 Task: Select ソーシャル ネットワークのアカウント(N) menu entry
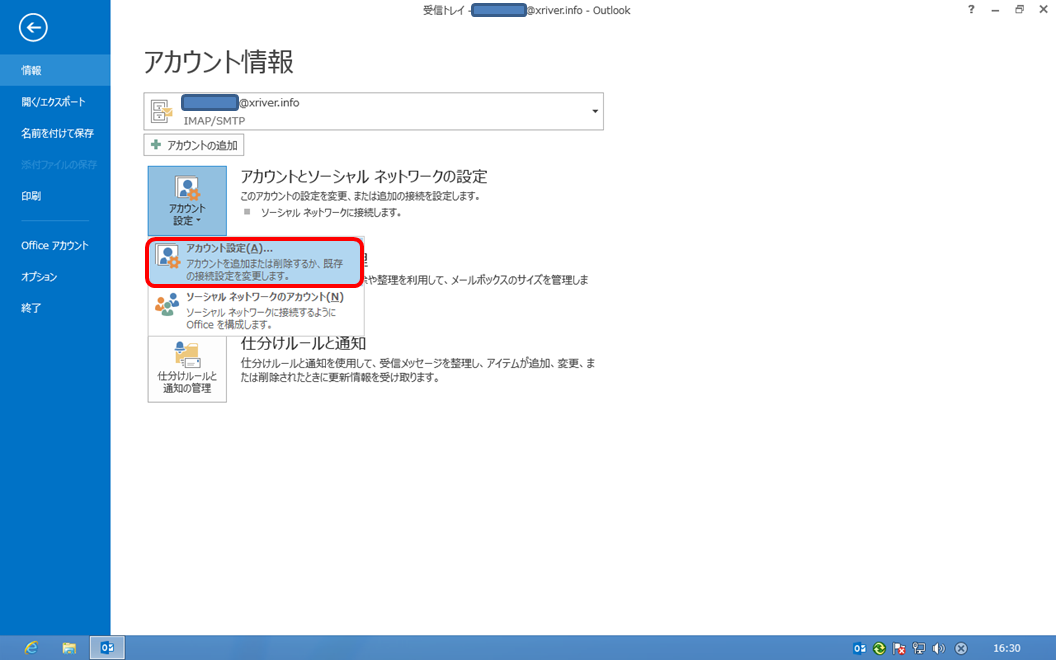254,311
